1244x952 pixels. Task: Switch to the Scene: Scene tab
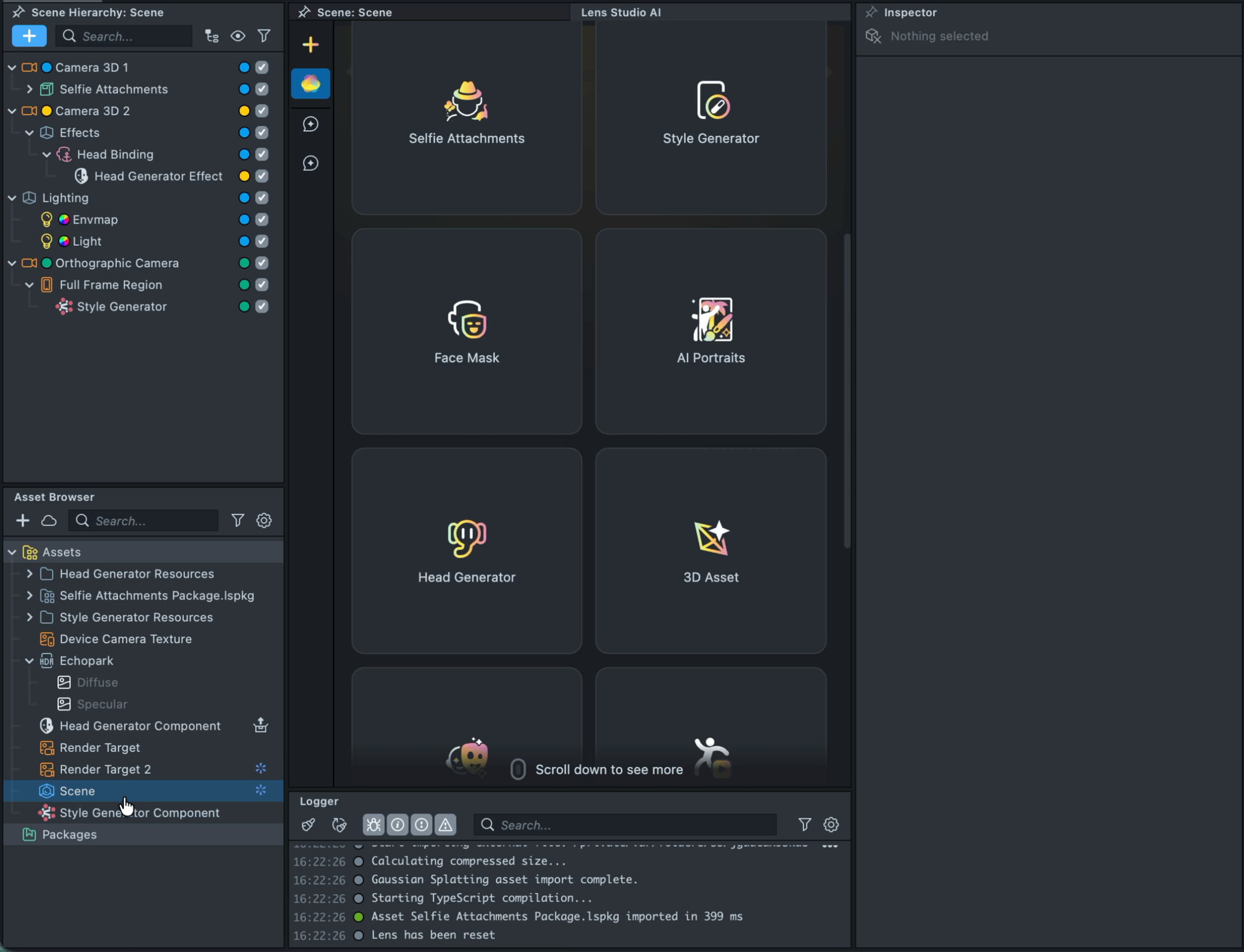click(x=354, y=12)
